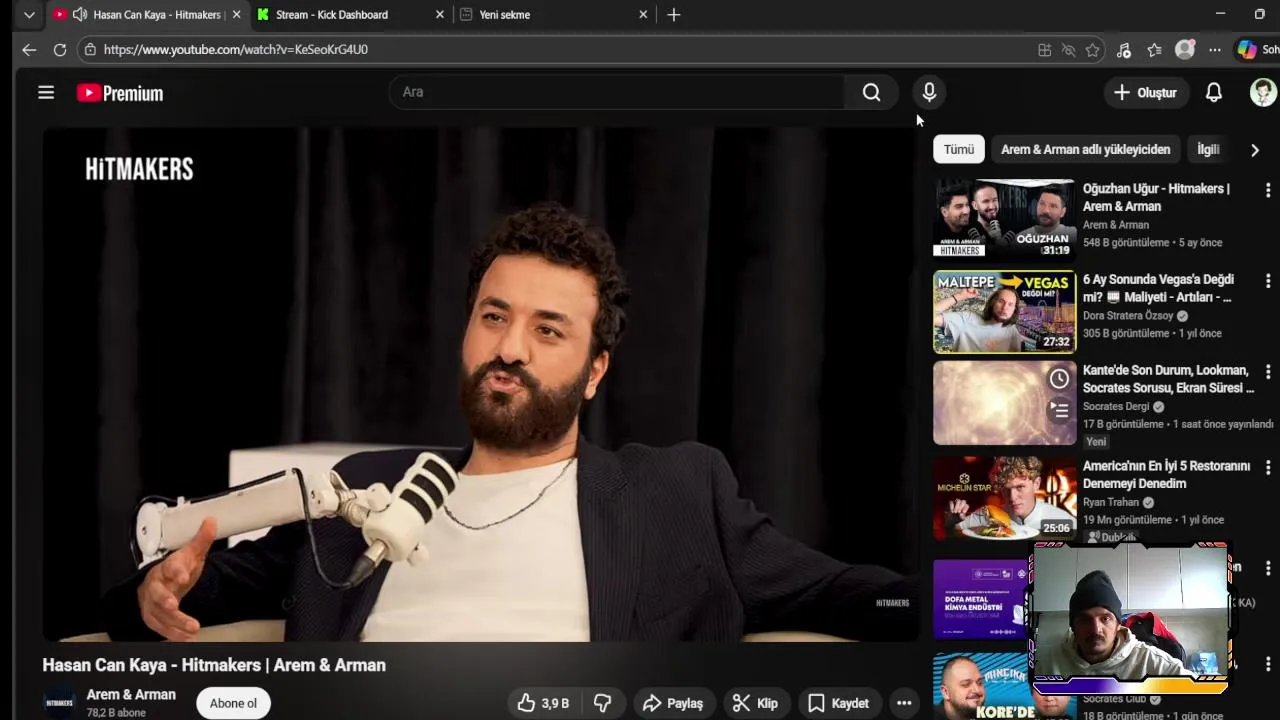Screen dimensions: 1280x720
Task: Open the Copilot sidebar icon
Action: [1247, 49]
